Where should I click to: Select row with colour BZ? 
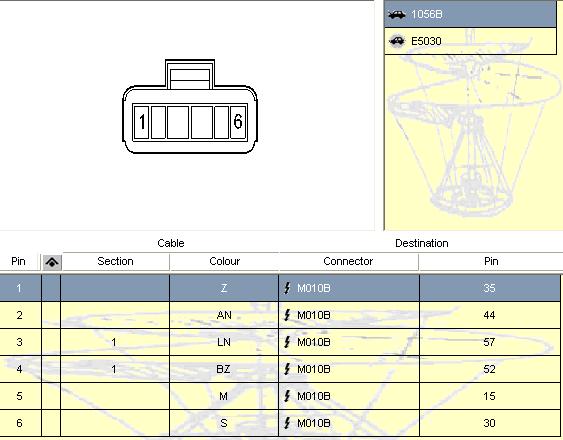click(x=280, y=369)
